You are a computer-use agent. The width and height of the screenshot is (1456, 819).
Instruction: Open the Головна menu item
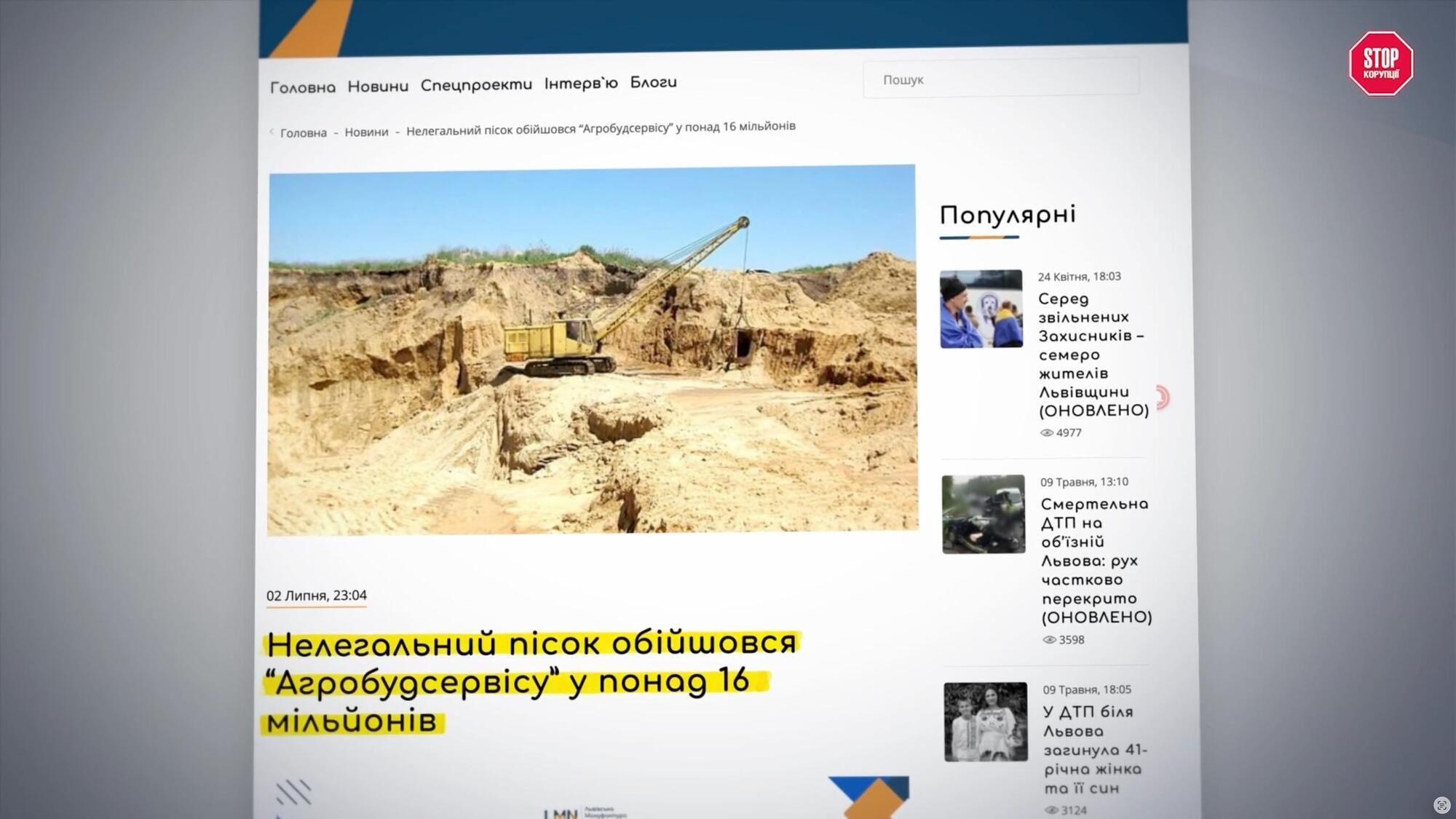click(303, 87)
